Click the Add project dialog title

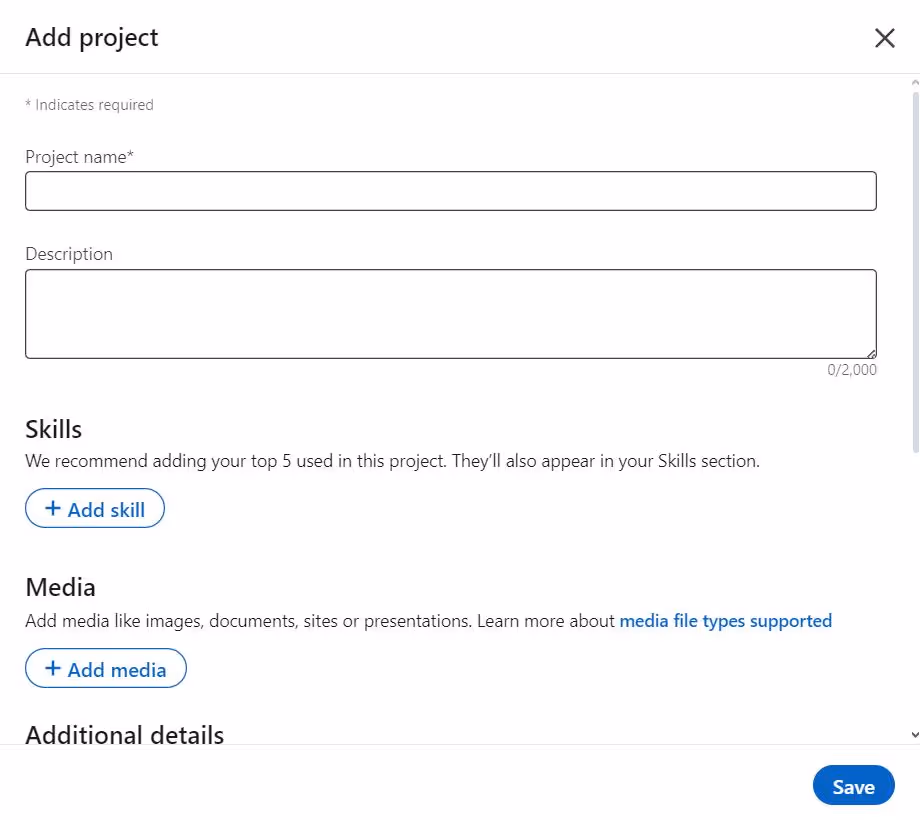coord(91,37)
